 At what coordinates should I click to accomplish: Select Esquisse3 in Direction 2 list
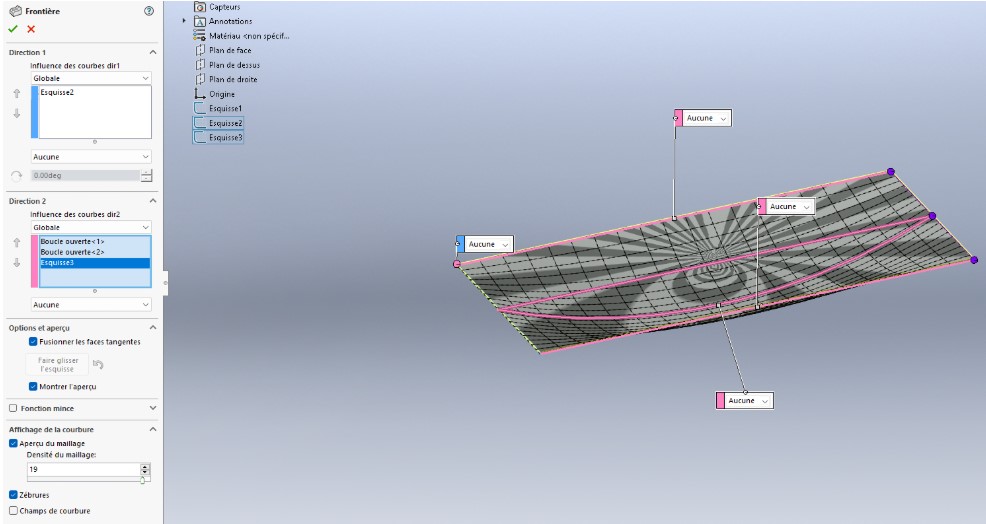point(92,263)
